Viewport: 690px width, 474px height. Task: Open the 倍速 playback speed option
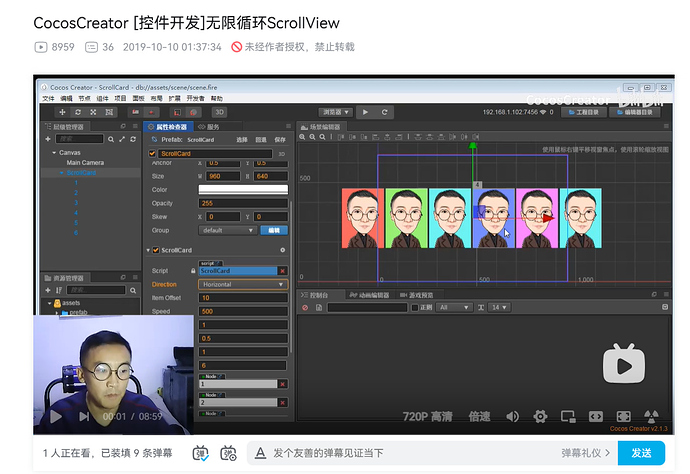479,416
